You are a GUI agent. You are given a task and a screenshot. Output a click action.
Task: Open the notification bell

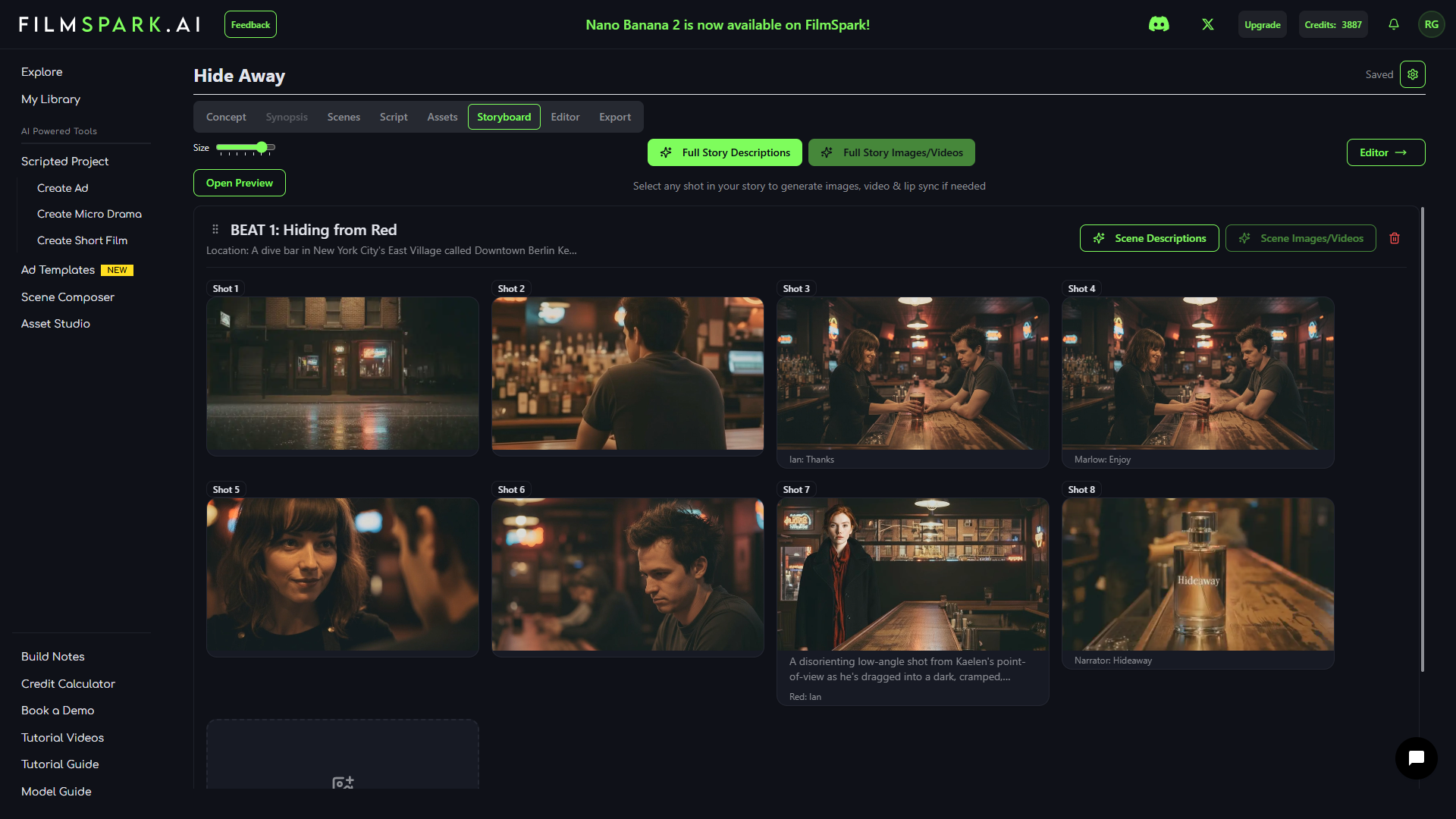click(1393, 24)
